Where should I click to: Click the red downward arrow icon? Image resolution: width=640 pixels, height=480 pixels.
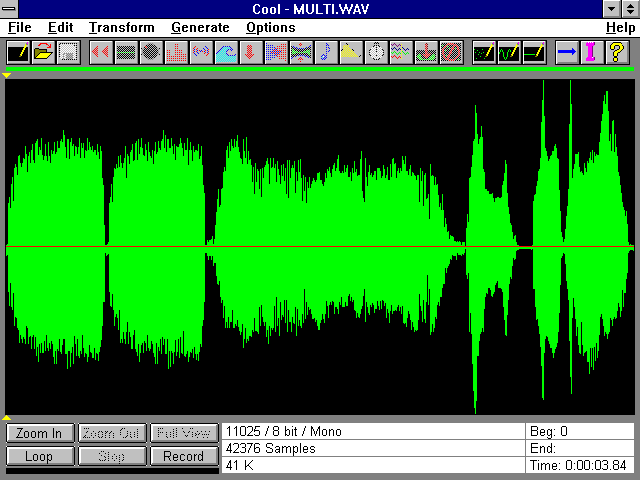pyautogui.click(x=251, y=52)
